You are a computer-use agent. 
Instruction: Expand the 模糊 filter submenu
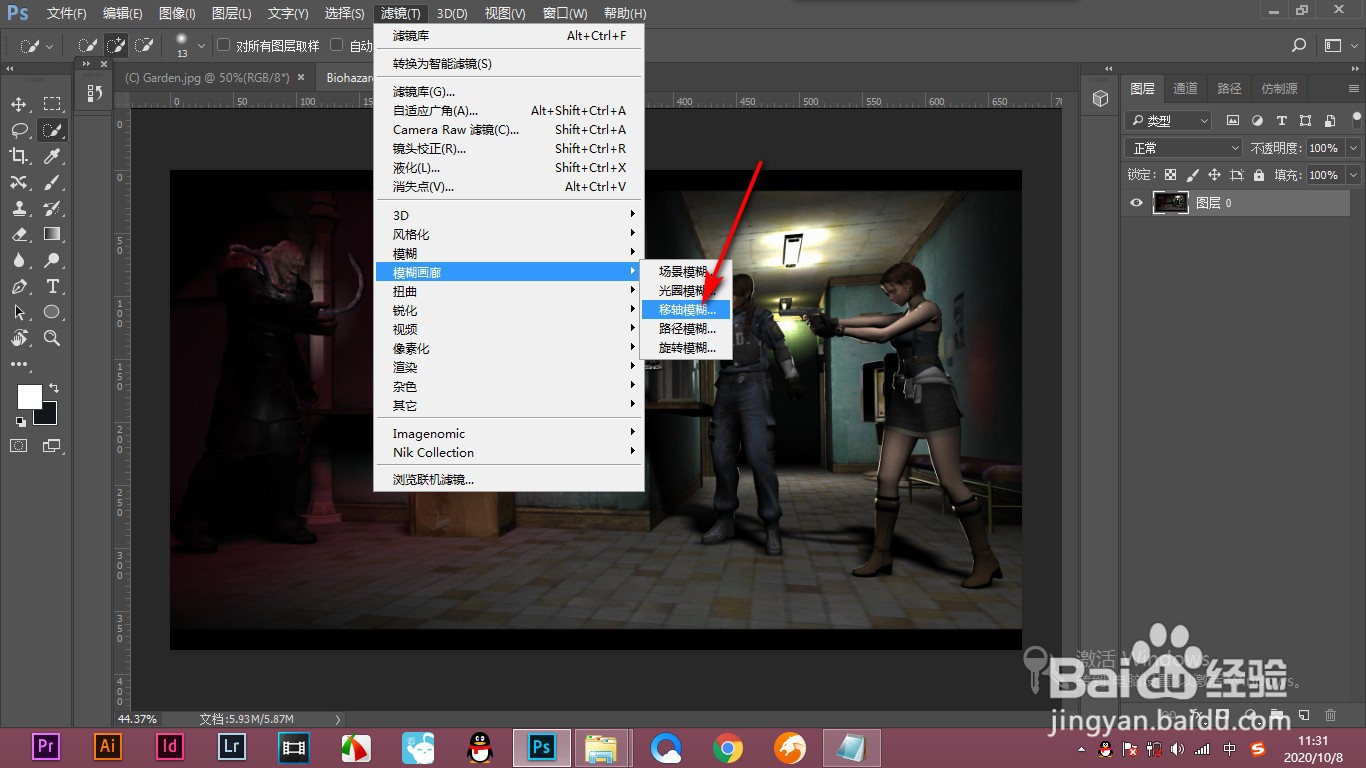pyautogui.click(x=508, y=253)
